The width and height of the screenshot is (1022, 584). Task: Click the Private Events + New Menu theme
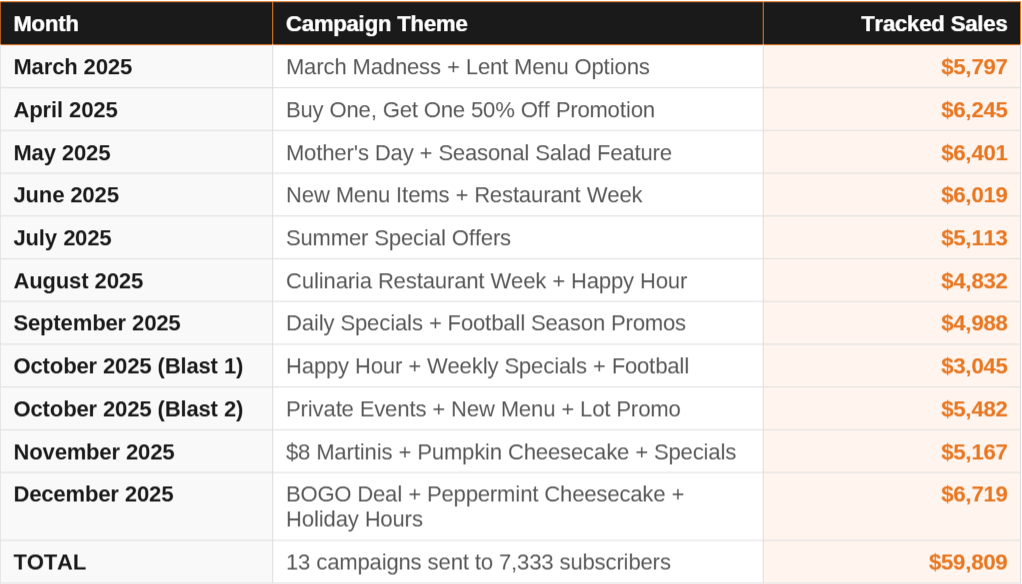[x=483, y=409]
